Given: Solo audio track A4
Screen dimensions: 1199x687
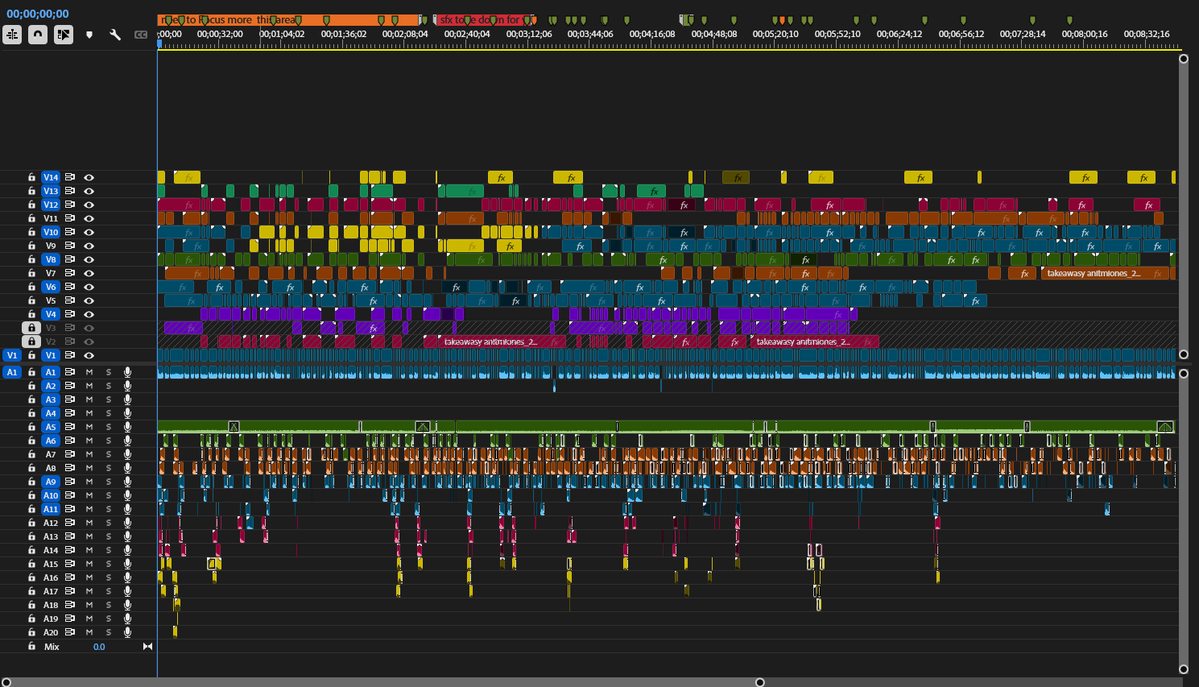Looking at the screenshot, I should point(109,413).
